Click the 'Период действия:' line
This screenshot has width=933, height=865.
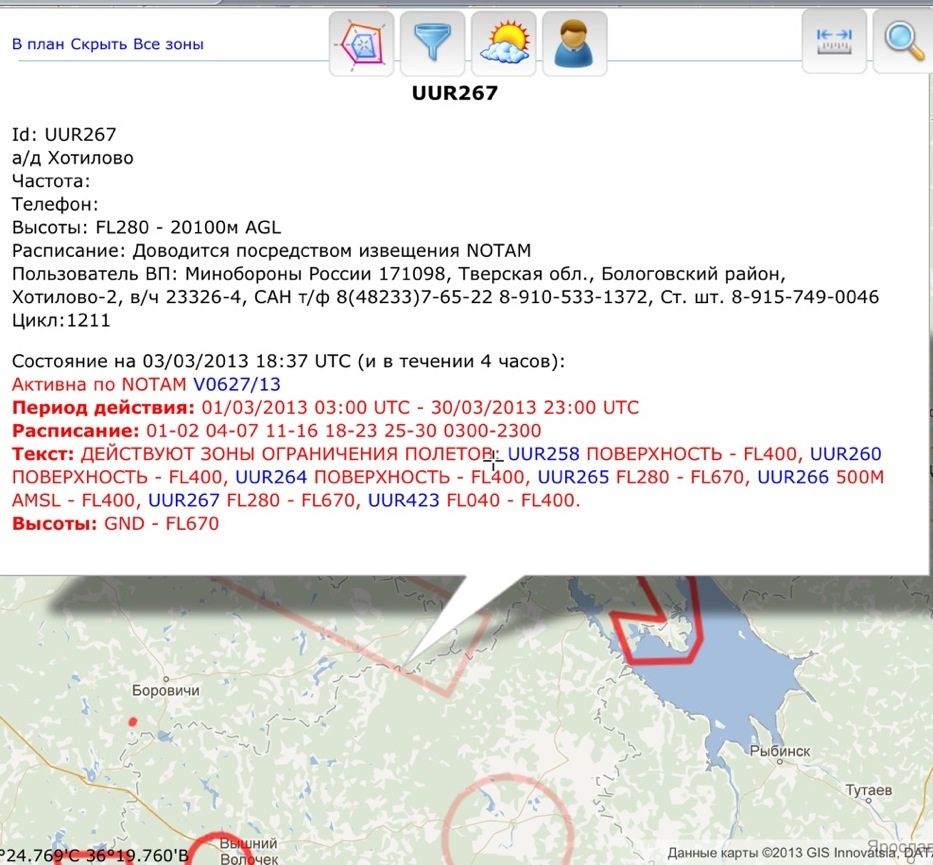click(325, 408)
